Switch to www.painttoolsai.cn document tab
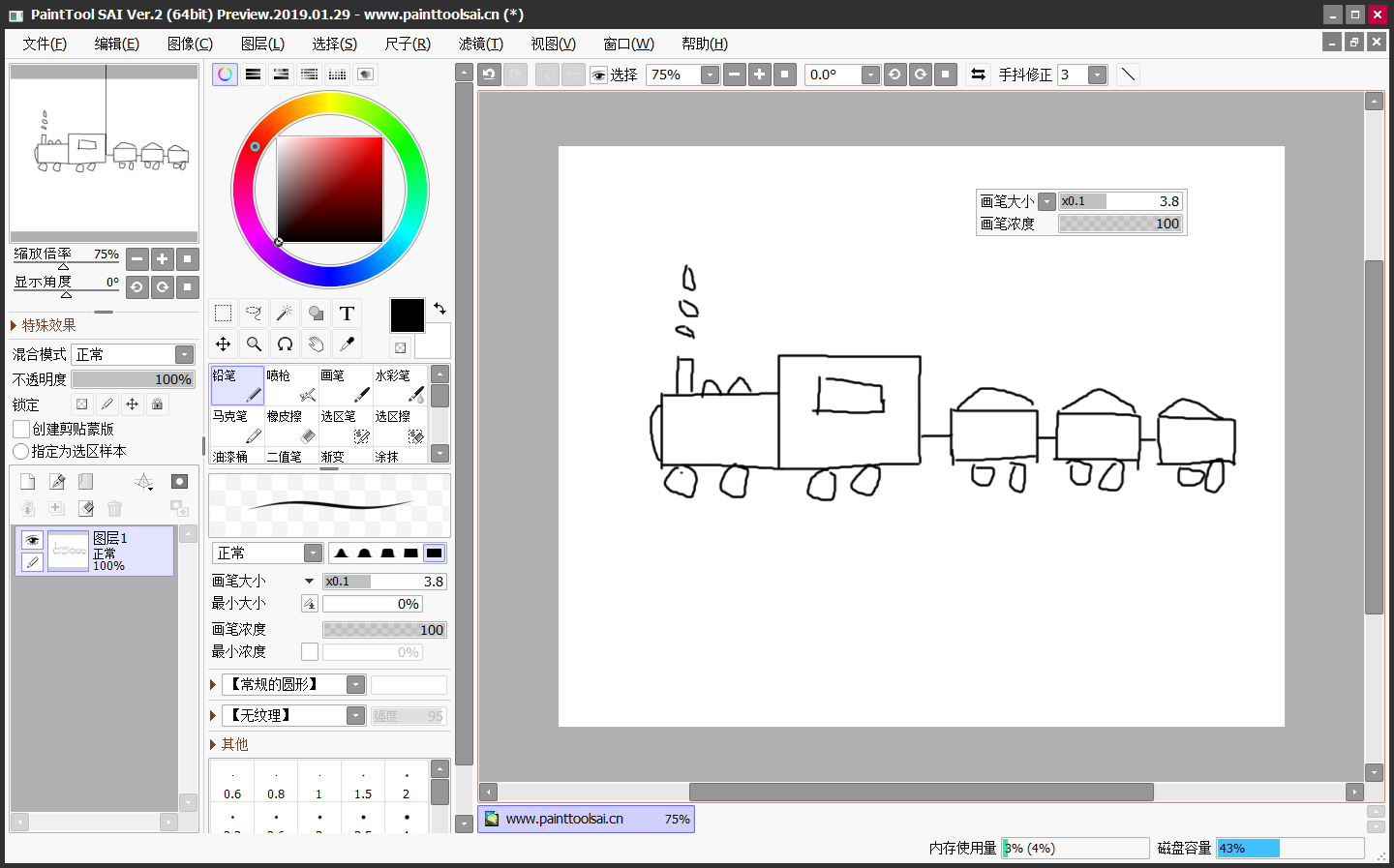This screenshot has width=1394, height=868. (x=586, y=819)
